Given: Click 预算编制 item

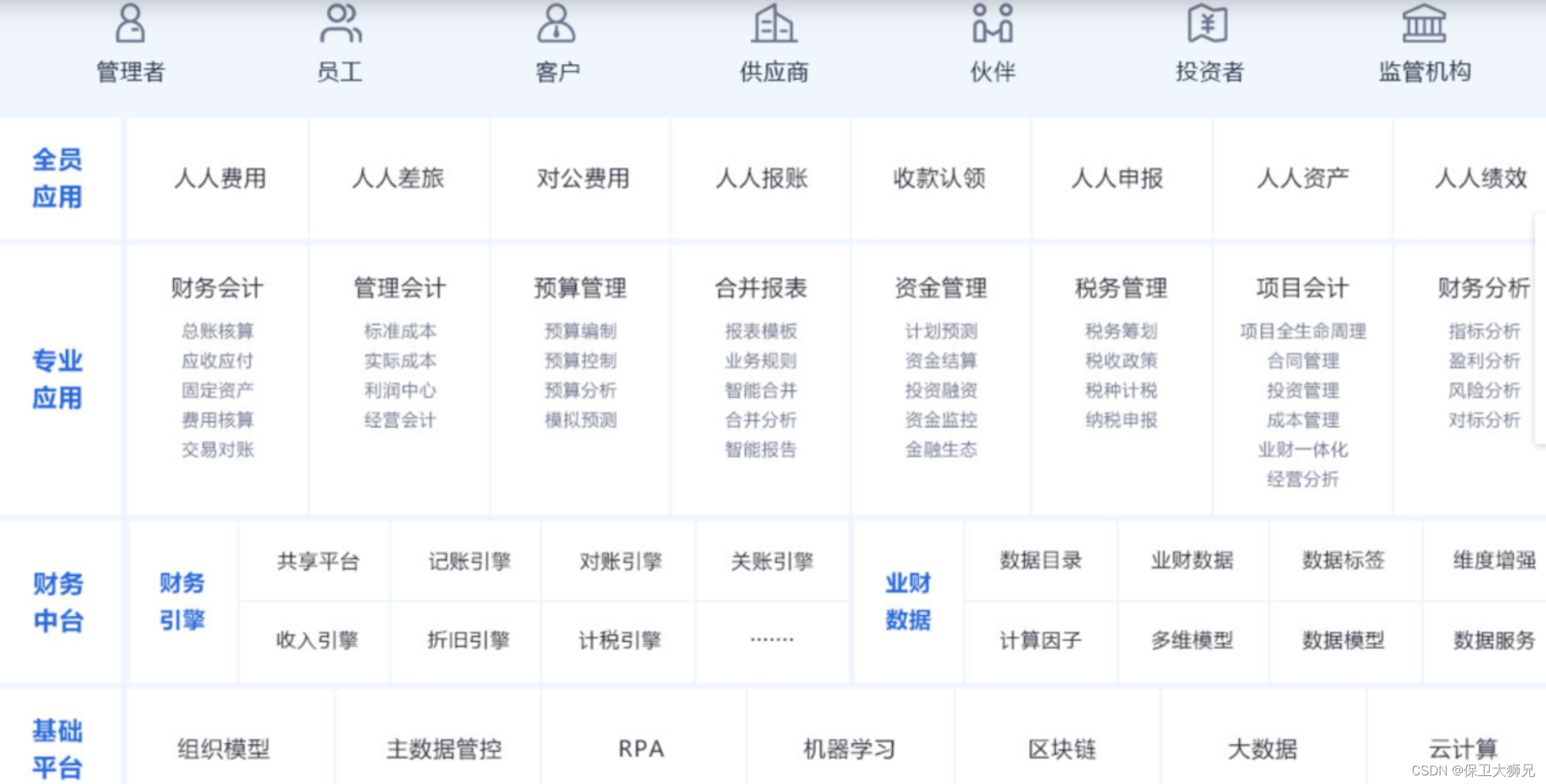Looking at the screenshot, I should (580, 331).
